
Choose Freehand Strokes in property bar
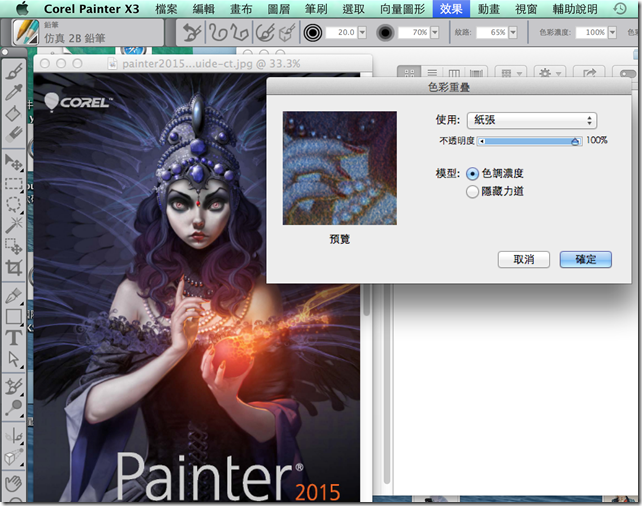click(x=217, y=32)
